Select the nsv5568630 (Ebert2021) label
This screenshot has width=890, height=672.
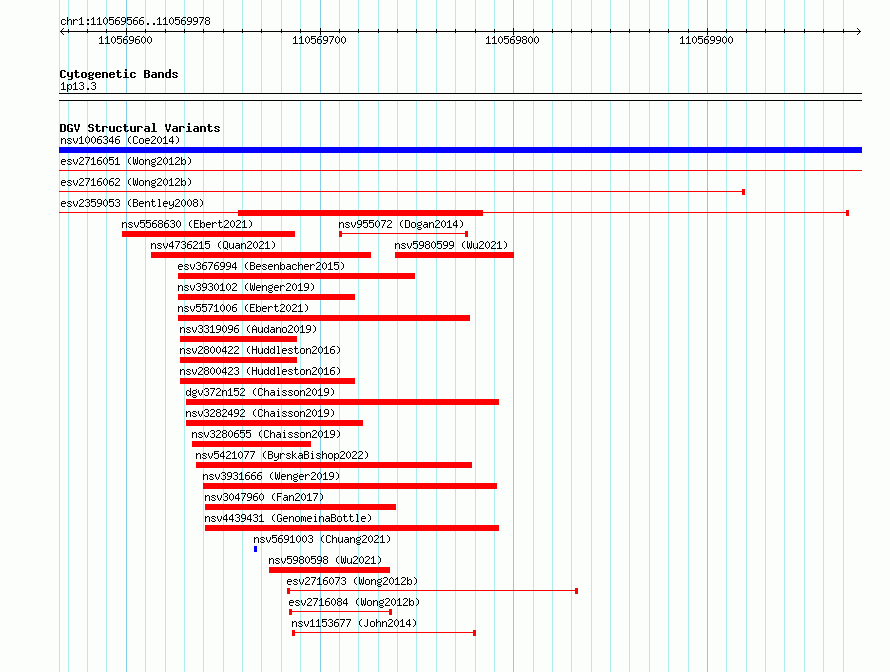[187, 224]
